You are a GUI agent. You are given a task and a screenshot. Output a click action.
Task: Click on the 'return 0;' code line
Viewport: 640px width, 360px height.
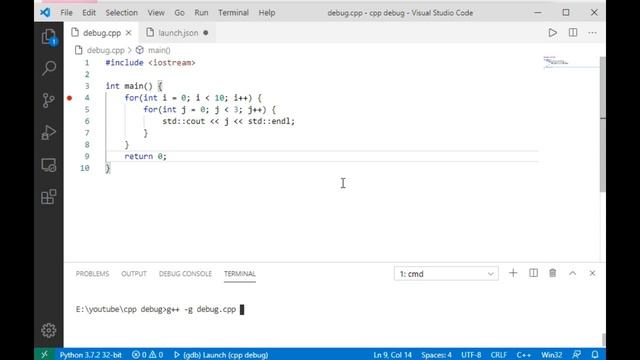tap(146, 156)
